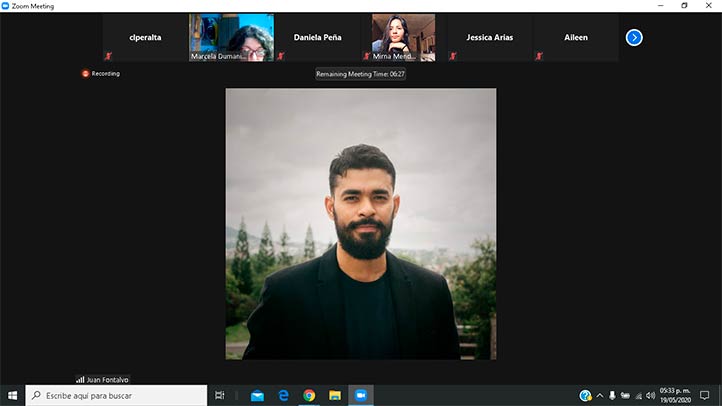Click the clperalta participant tile

coord(145,38)
